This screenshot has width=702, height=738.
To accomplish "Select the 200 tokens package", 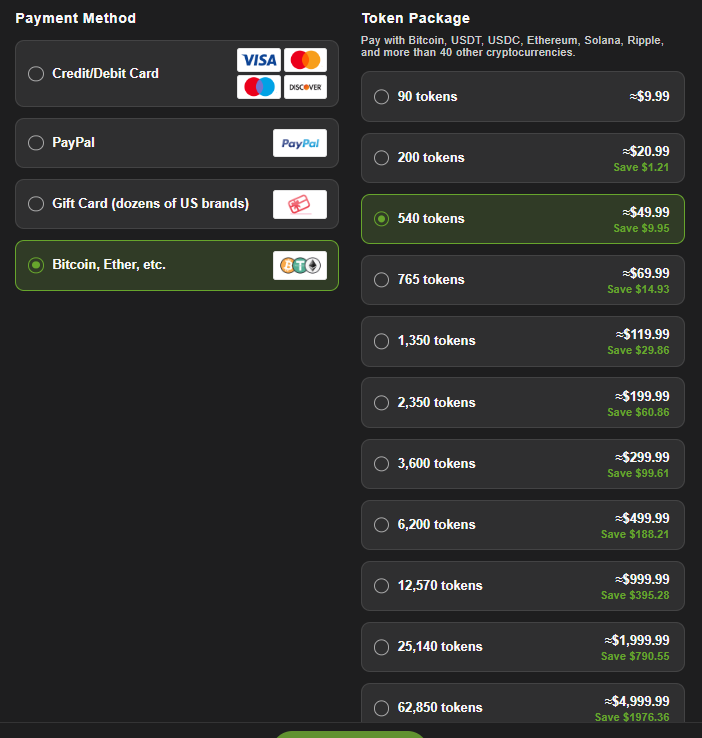I will [x=381, y=158].
